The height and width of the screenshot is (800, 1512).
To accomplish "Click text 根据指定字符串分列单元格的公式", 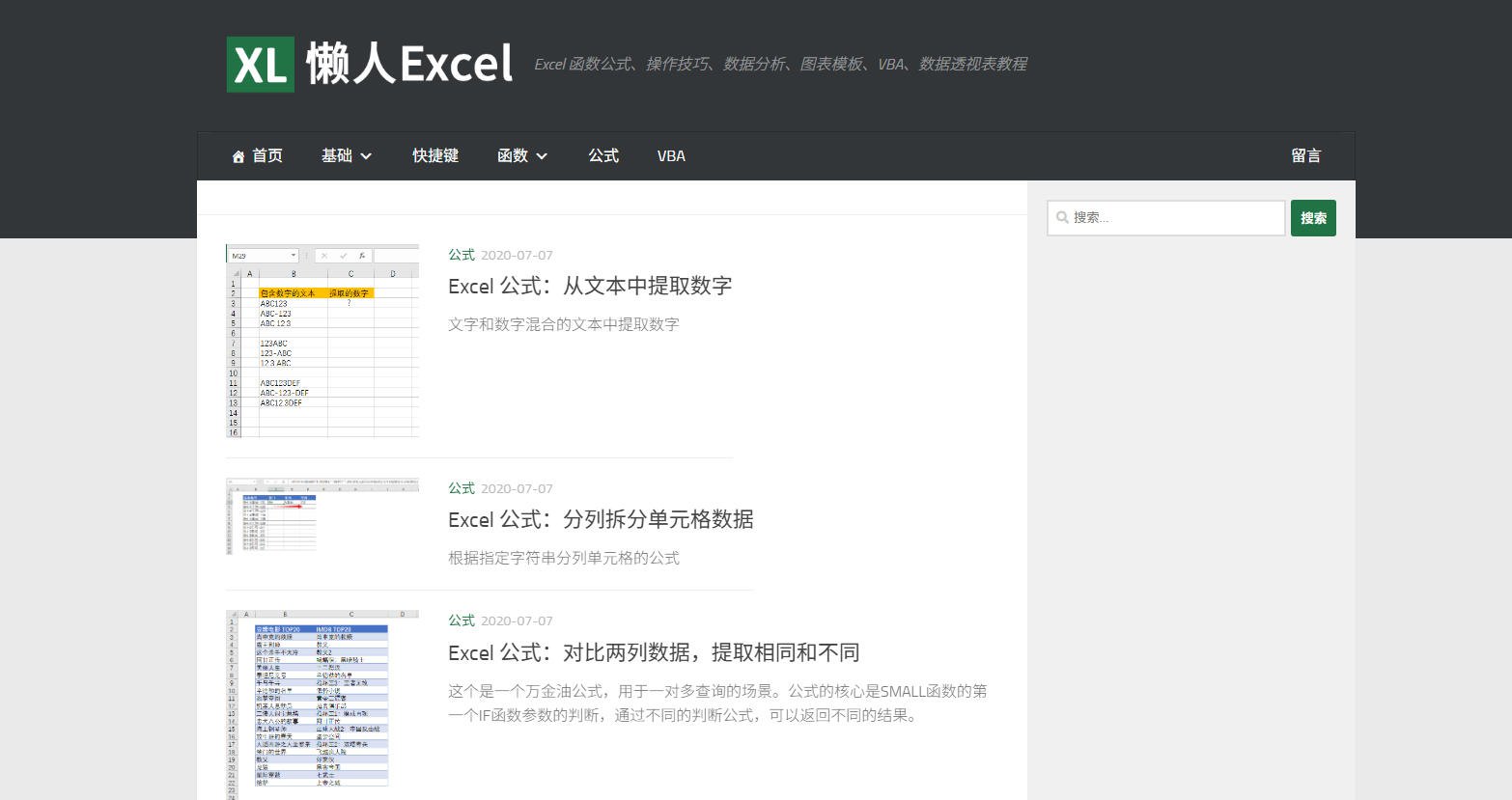I will pyautogui.click(x=564, y=558).
